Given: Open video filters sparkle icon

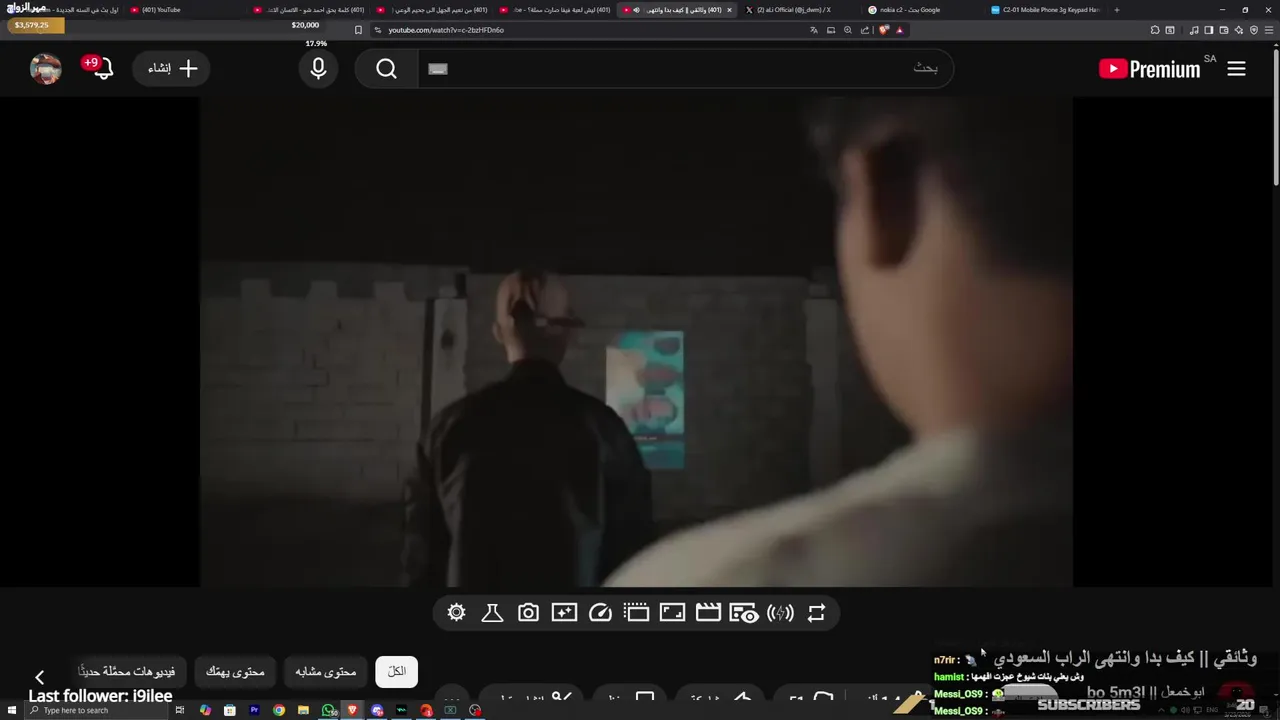Looking at the screenshot, I should pyautogui.click(x=564, y=613).
